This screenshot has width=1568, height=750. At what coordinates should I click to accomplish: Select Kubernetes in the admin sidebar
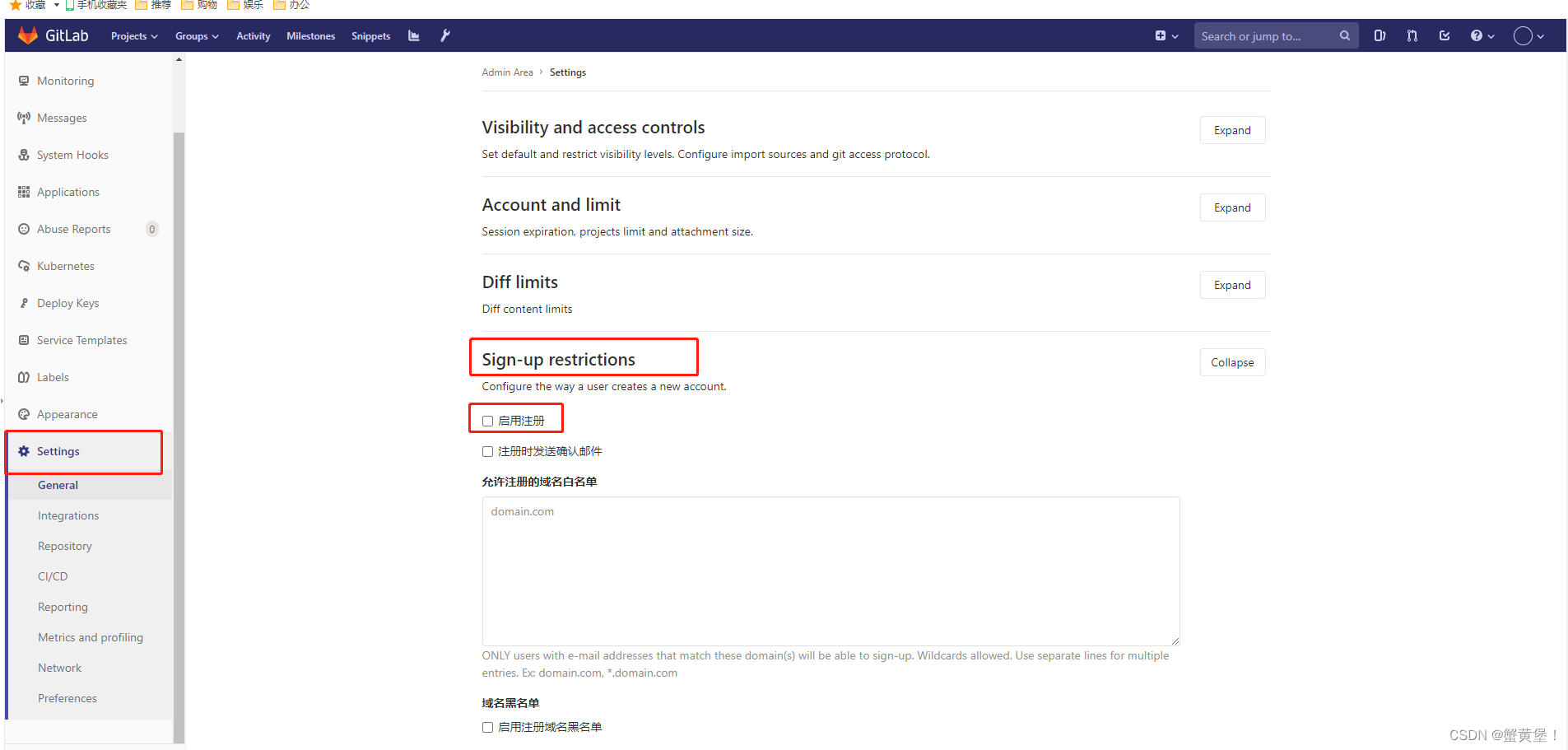(66, 266)
